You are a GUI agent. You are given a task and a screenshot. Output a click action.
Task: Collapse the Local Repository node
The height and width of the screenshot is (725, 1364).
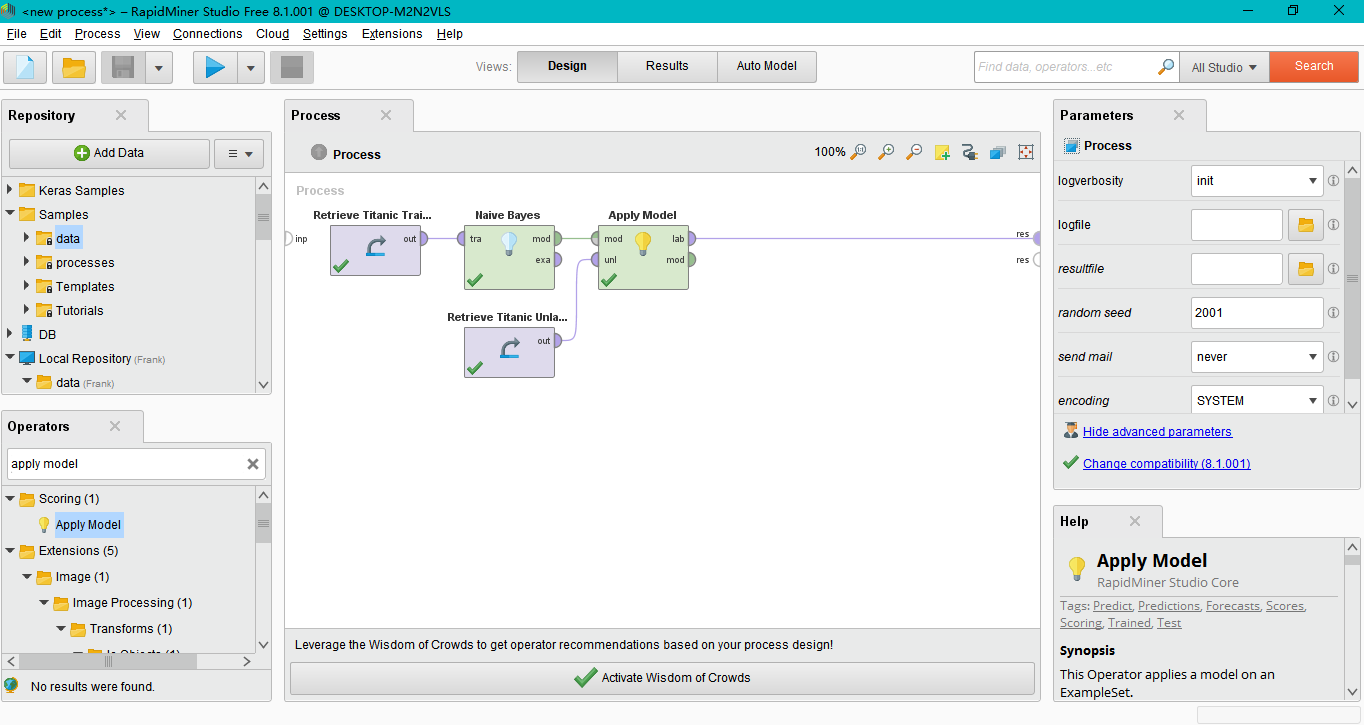point(10,358)
